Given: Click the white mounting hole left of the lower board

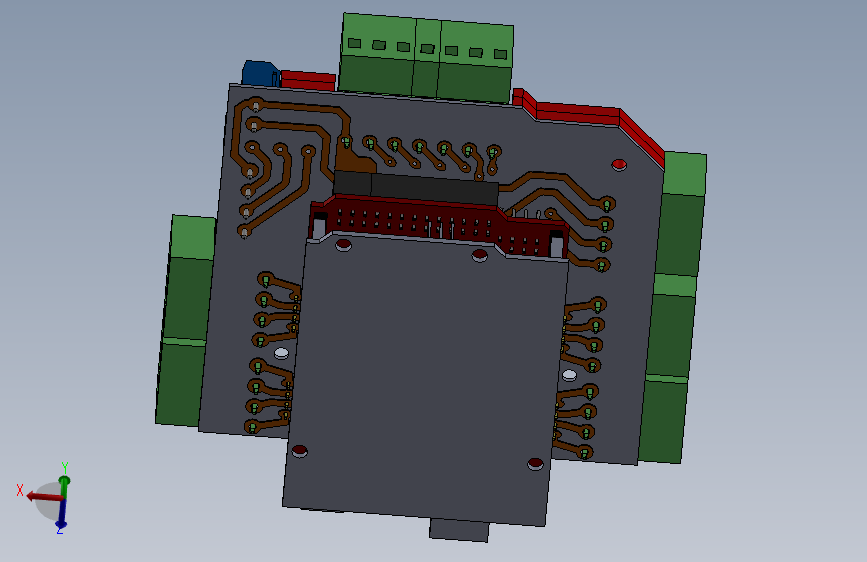Looking at the screenshot, I should pyautogui.click(x=281, y=353).
